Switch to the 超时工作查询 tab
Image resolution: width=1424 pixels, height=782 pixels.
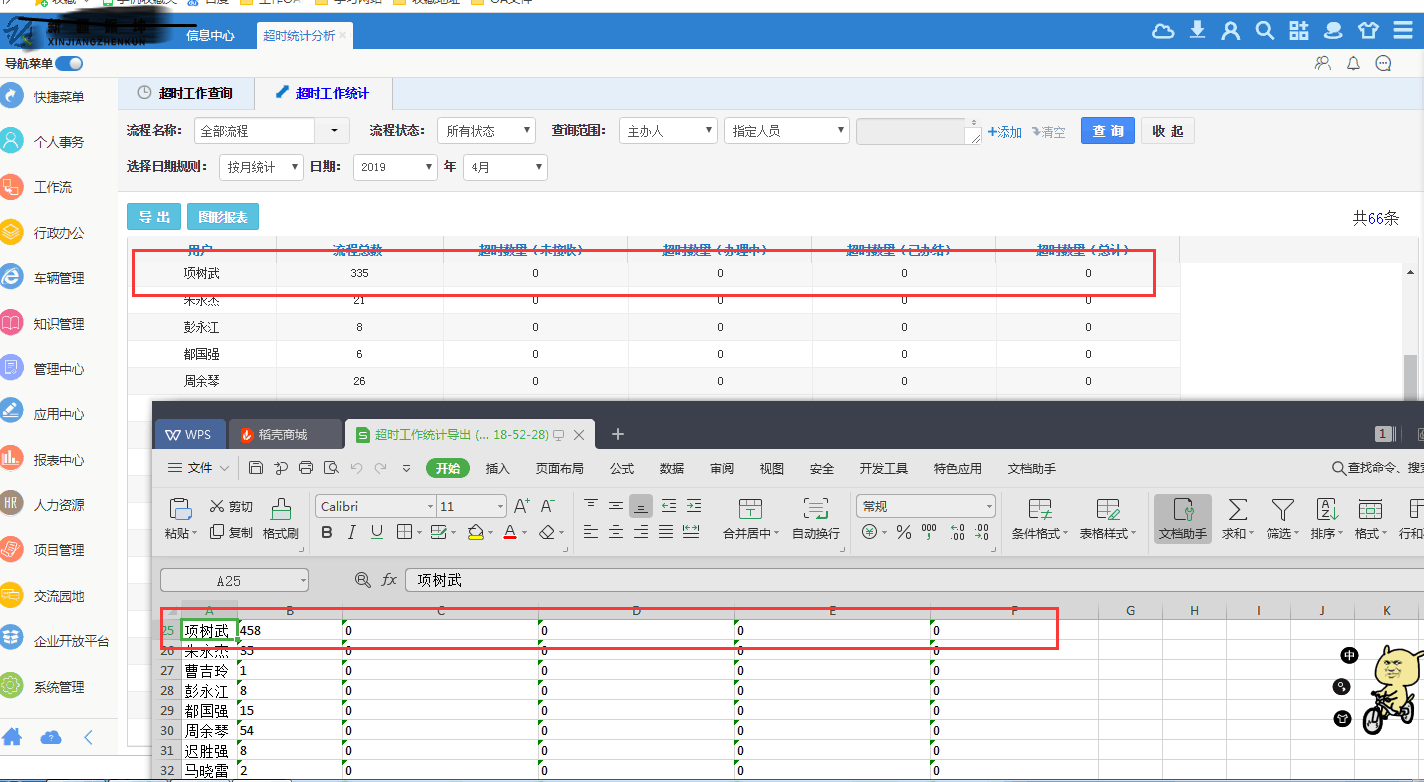click(186, 93)
